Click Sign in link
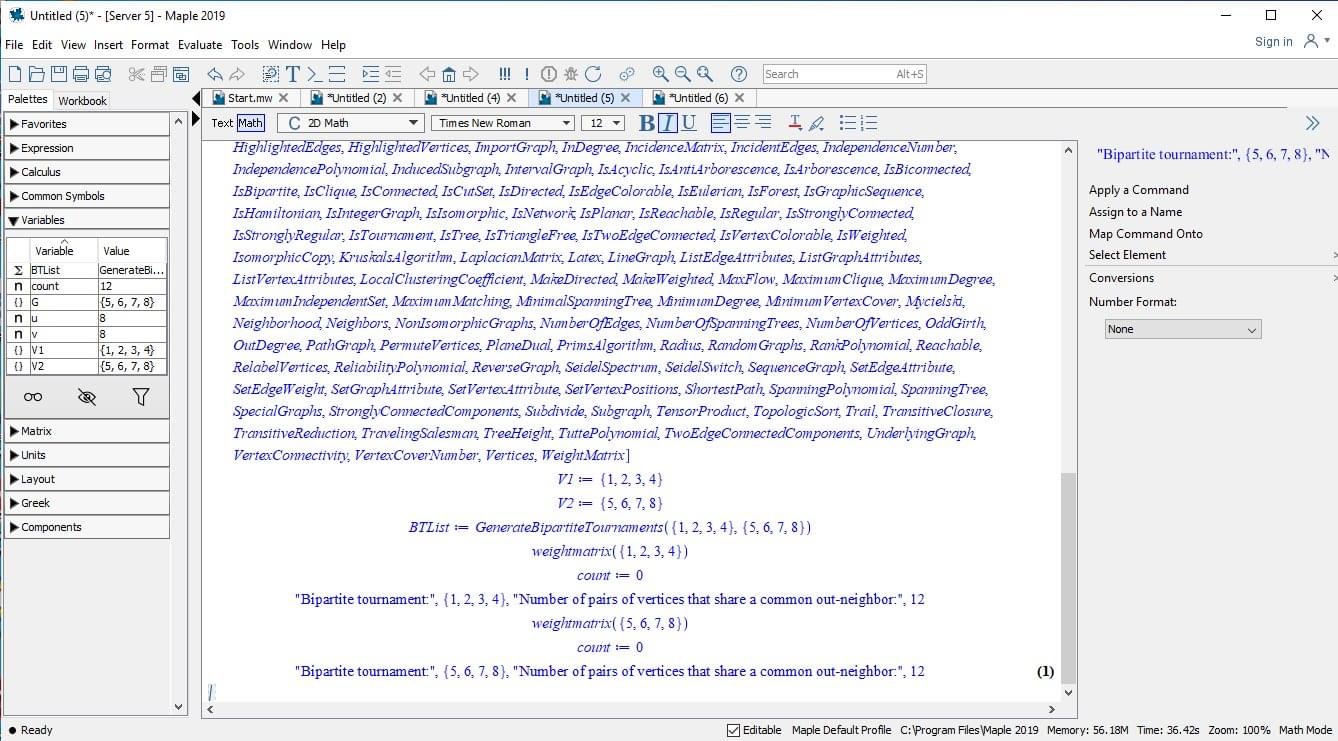 click(1274, 42)
